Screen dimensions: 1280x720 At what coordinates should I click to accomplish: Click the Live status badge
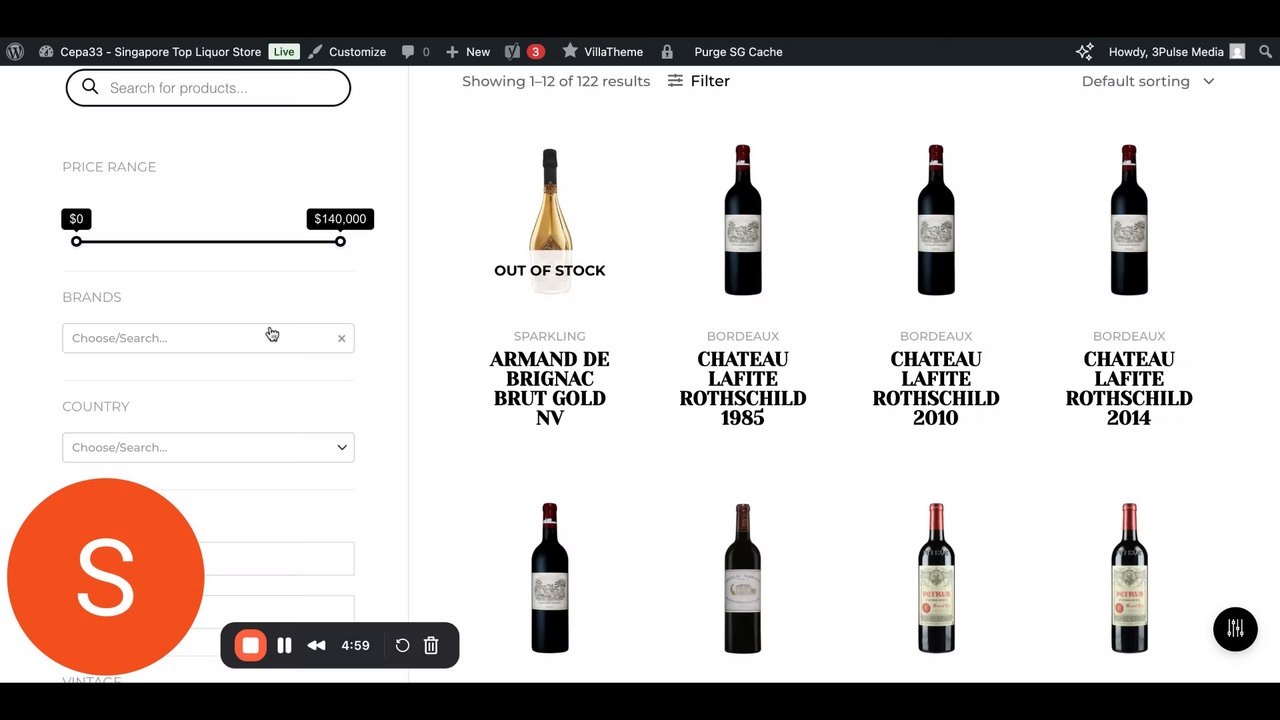[284, 52]
